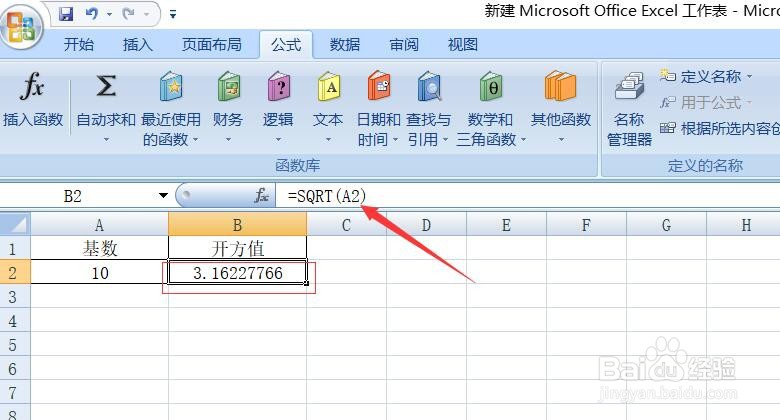The height and width of the screenshot is (420, 780).
Task: Click the Redo arrow icon
Action: click(129, 13)
